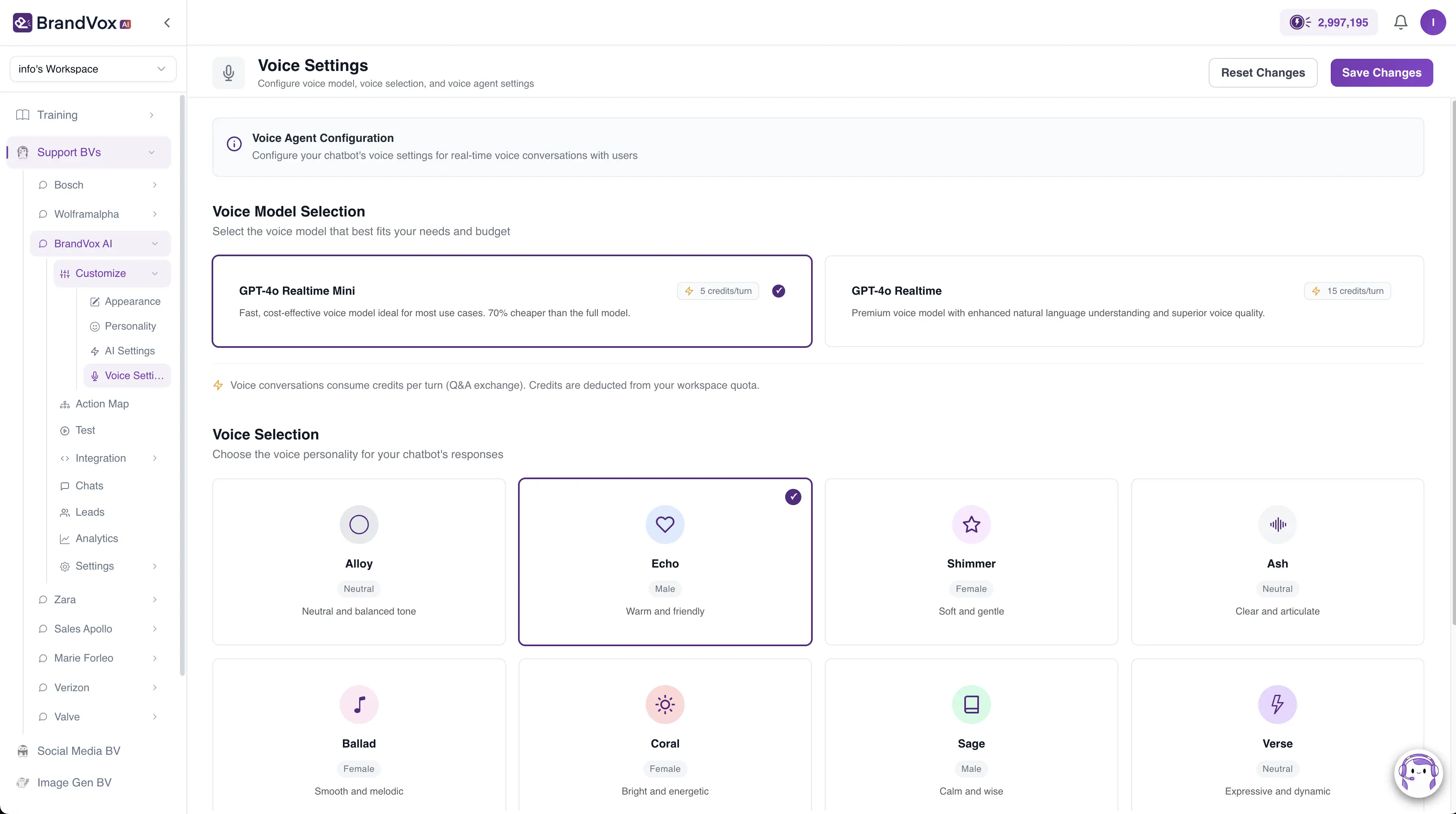The width and height of the screenshot is (1456, 814).
Task: Click the Training book icon
Action: pyautogui.click(x=23, y=115)
